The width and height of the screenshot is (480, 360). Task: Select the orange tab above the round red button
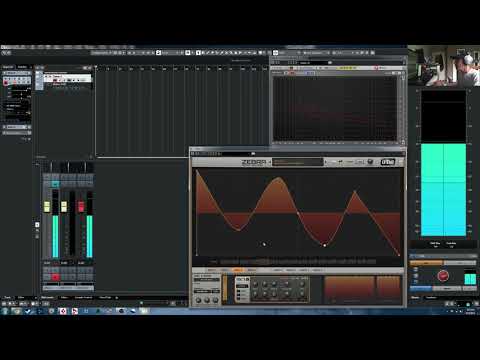click(x=426, y=263)
